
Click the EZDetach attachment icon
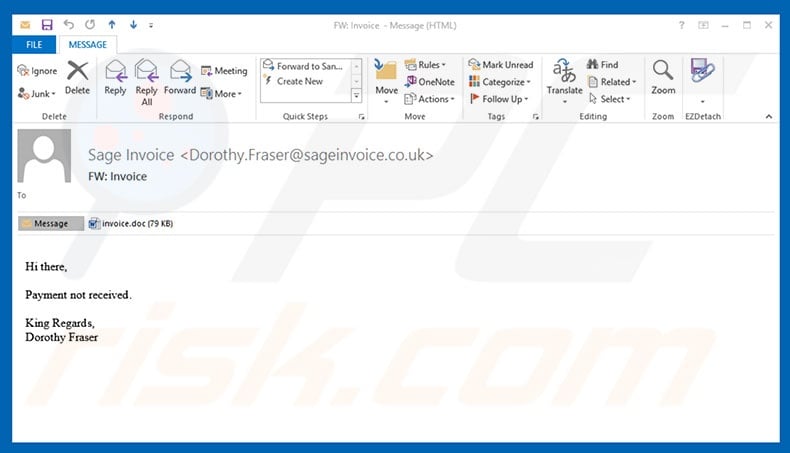(x=702, y=71)
